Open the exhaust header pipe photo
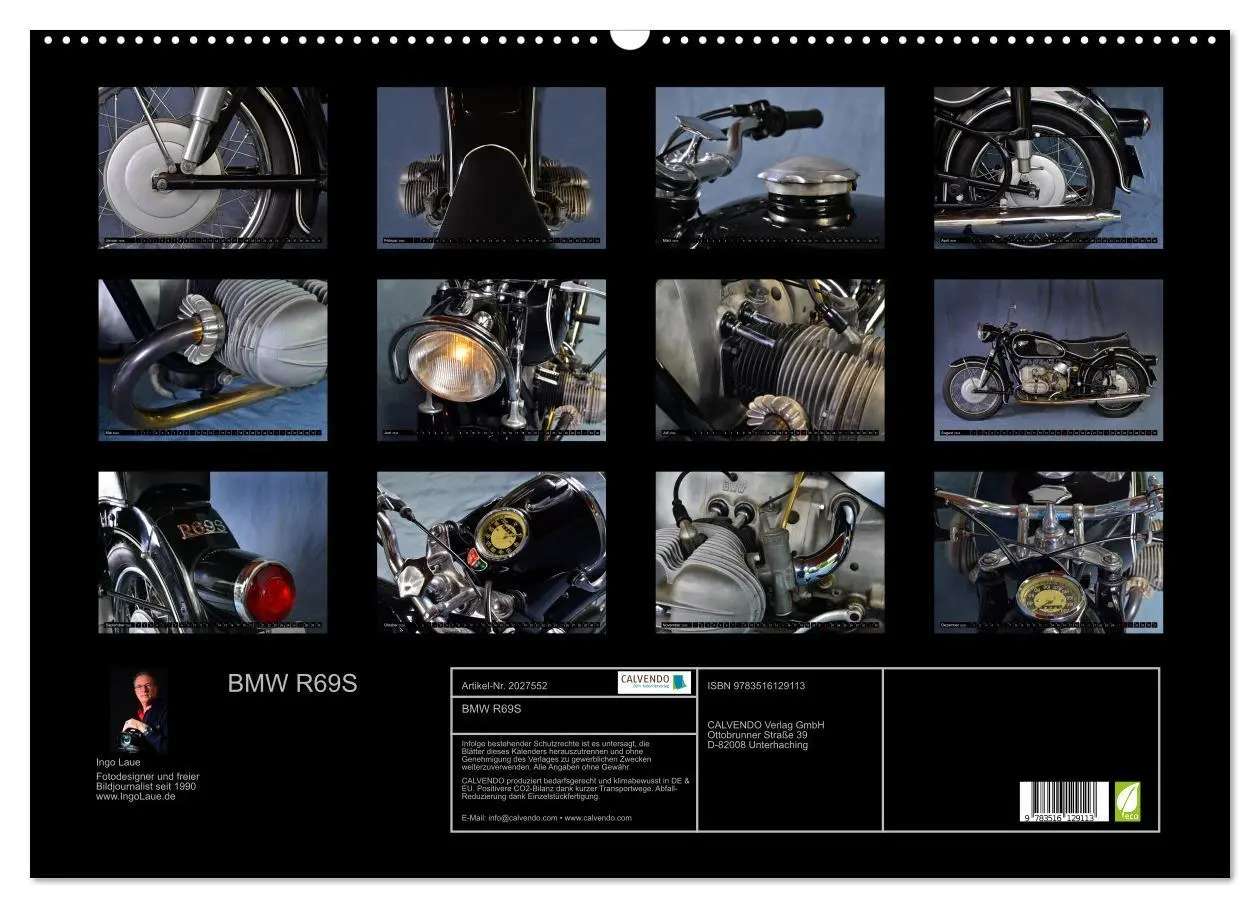The width and height of the screenshot is (1260, 908). pyautogui.click(x=212, y=360)
